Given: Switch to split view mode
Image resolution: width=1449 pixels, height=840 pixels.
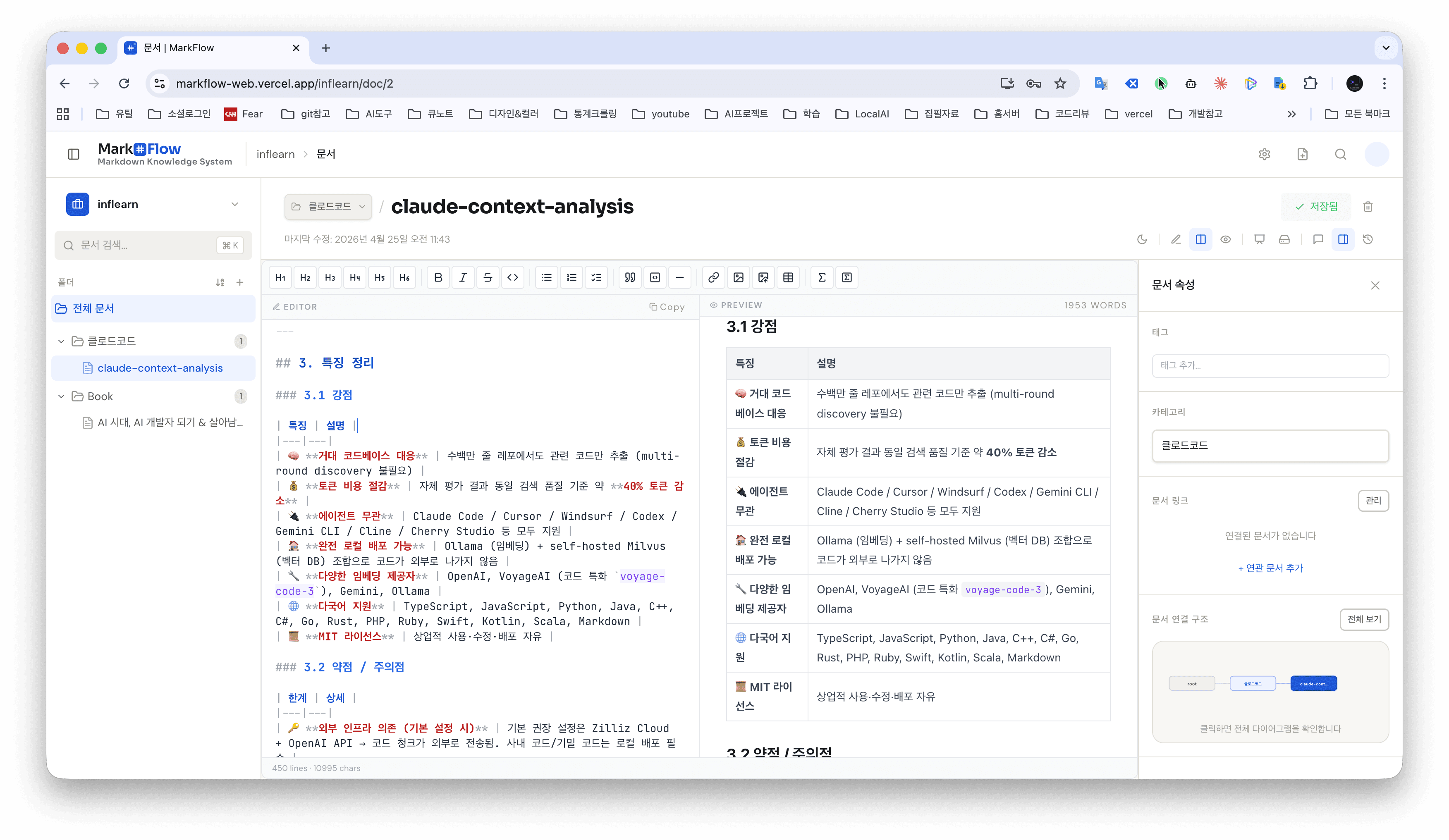Looking at the screenshot, I should tap(1200, 239).
